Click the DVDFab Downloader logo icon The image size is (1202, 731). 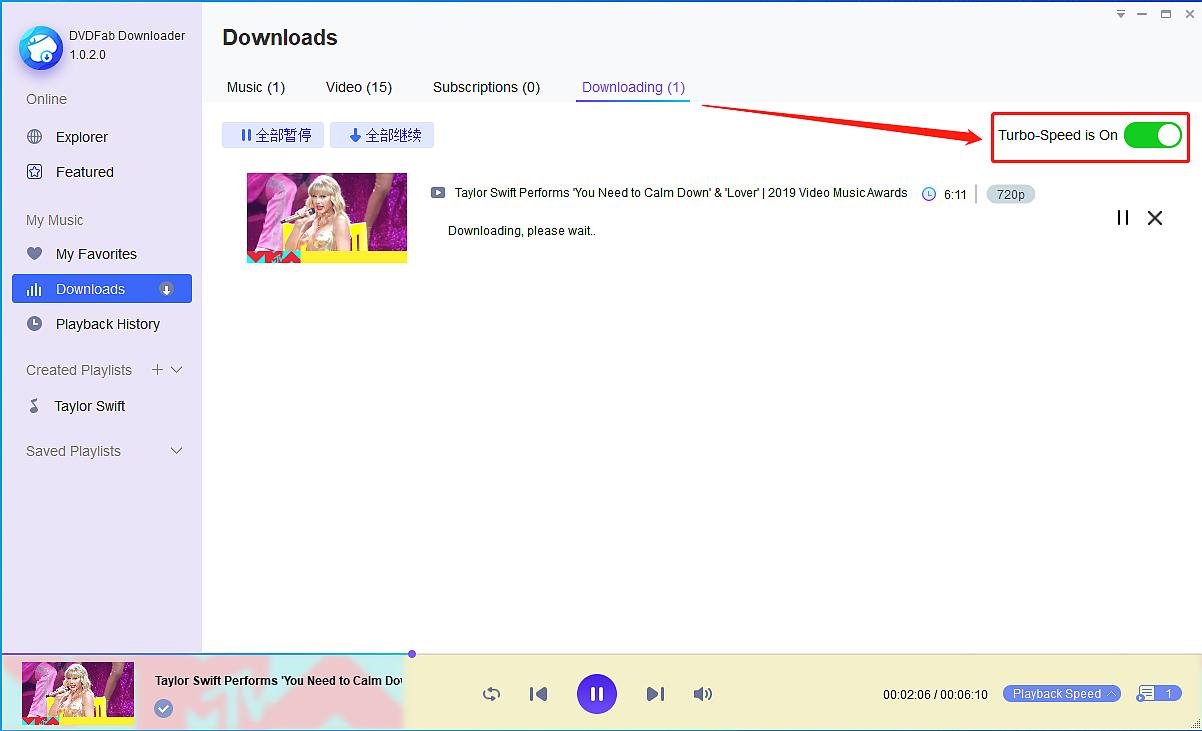[40, 46]
